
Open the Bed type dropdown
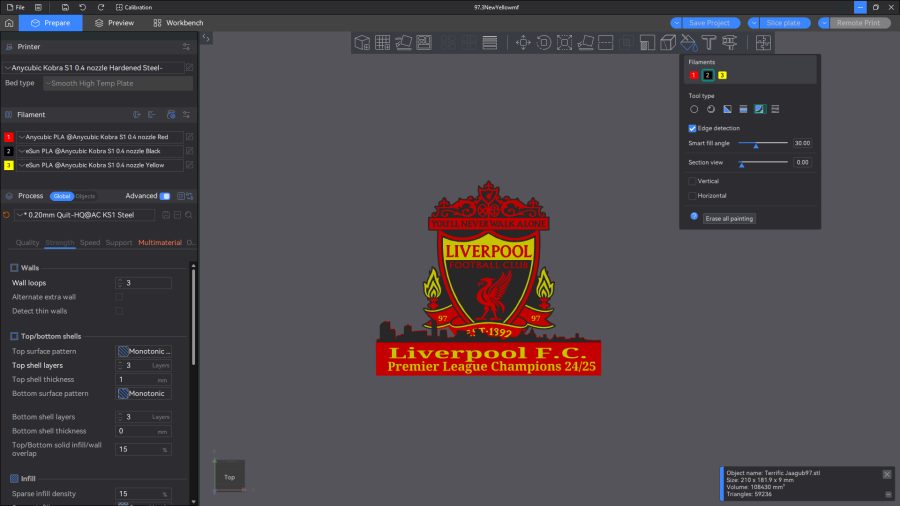(x=118, y=83)
